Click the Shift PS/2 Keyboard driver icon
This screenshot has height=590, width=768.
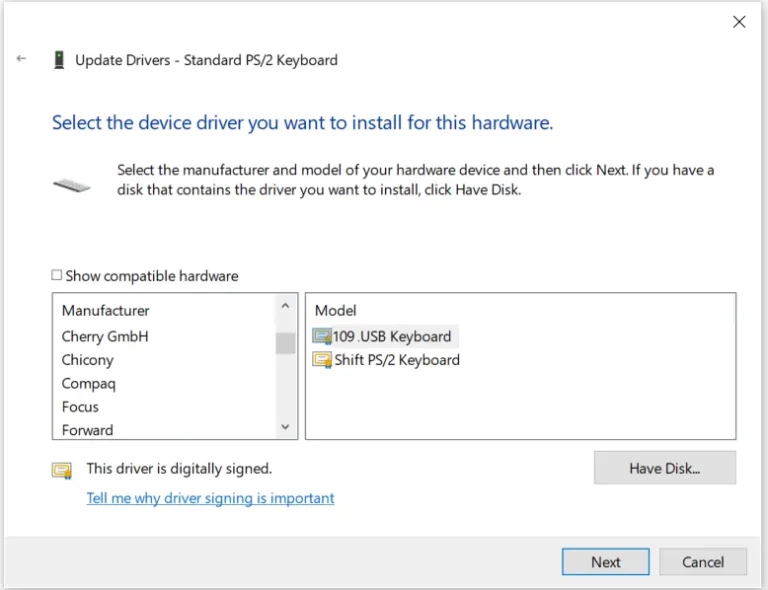point(322,360)
